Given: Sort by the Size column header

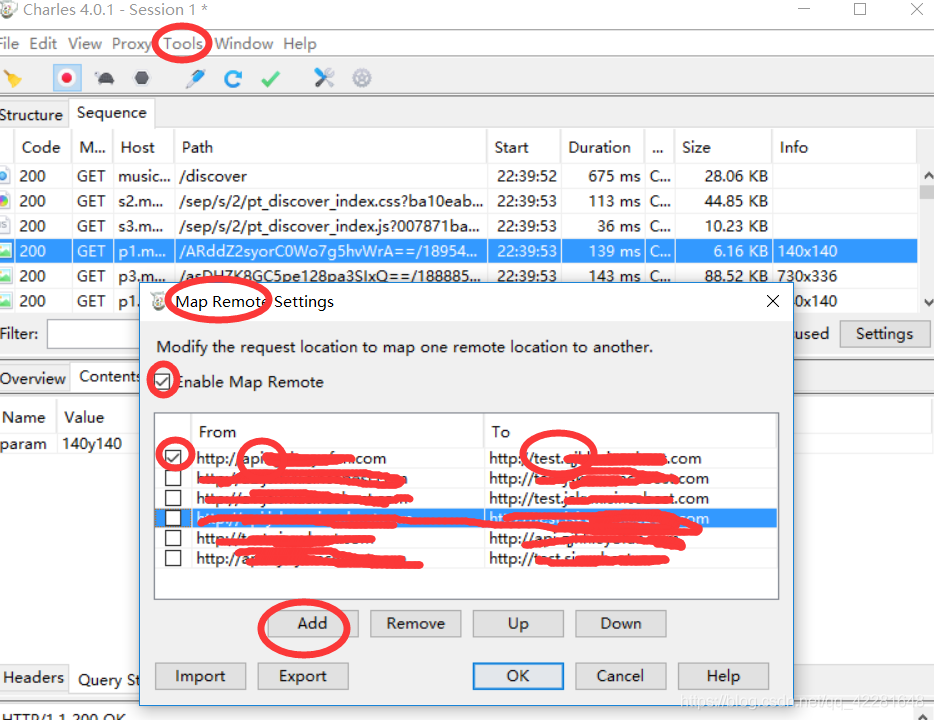Looking at the screenshot, I should [723, 147].
